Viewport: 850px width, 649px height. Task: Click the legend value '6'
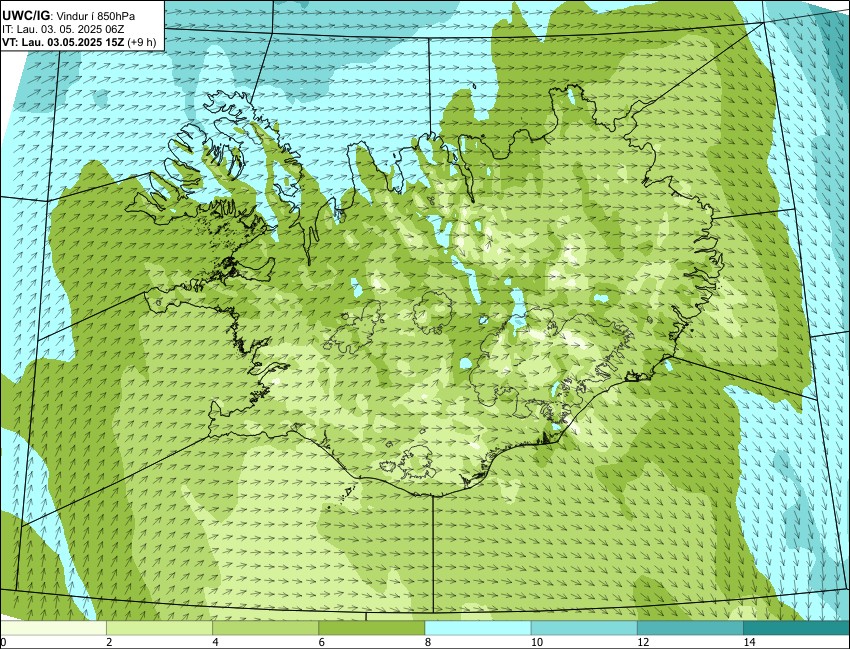322,642
